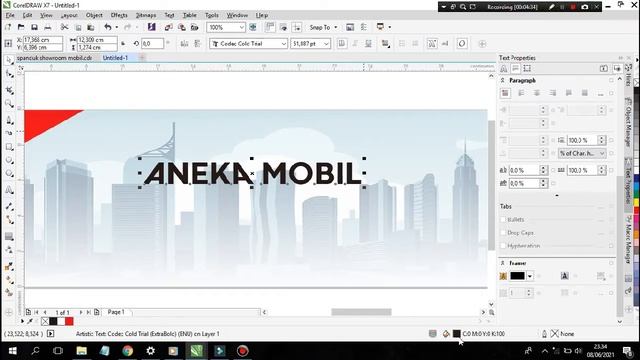The width and height of the screenshot is (640, 360).
Task: Select the Crop tool
Action: [9, 90]
